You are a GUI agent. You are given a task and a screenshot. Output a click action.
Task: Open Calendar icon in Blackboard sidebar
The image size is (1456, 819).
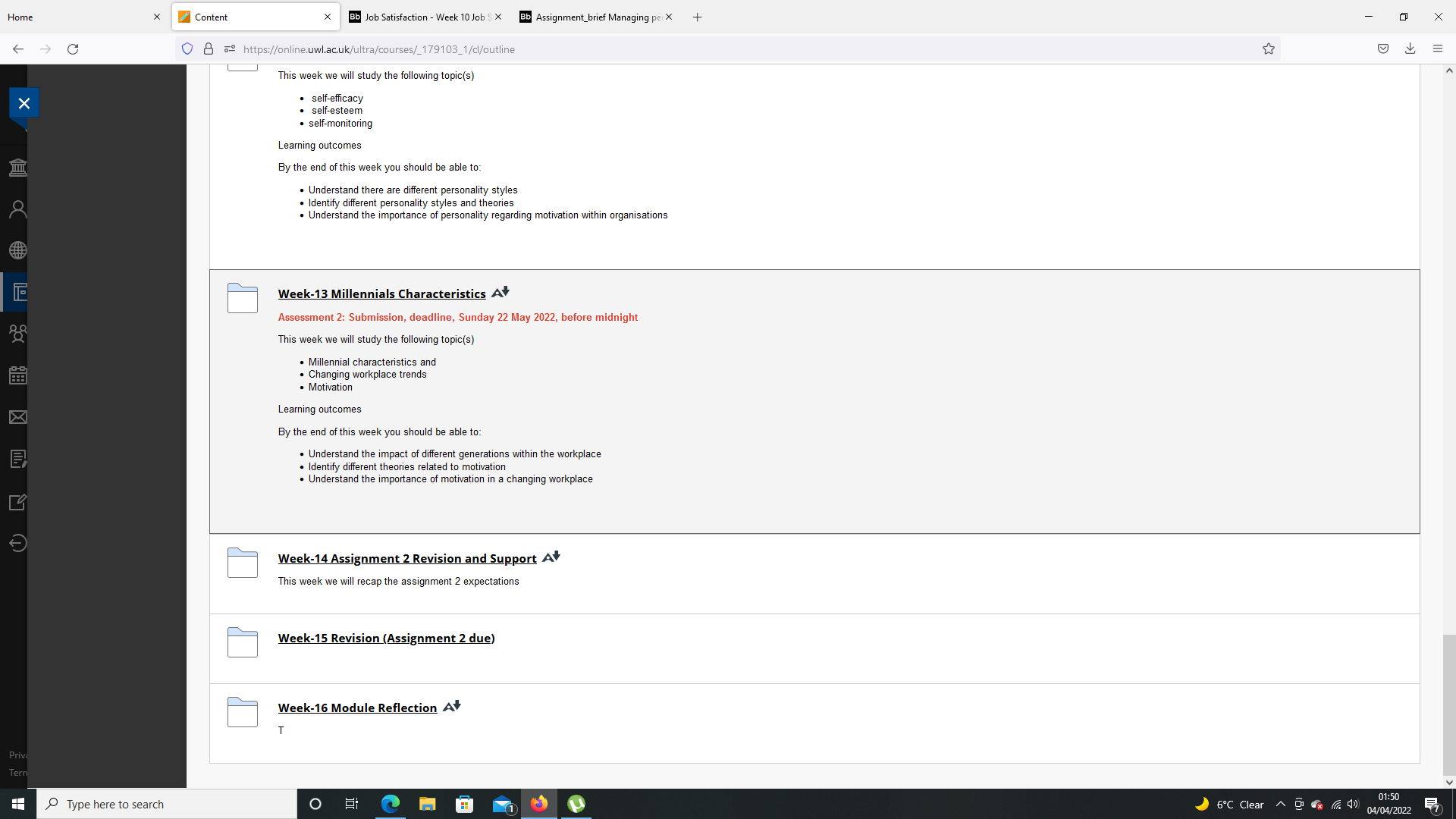[17, 375]
